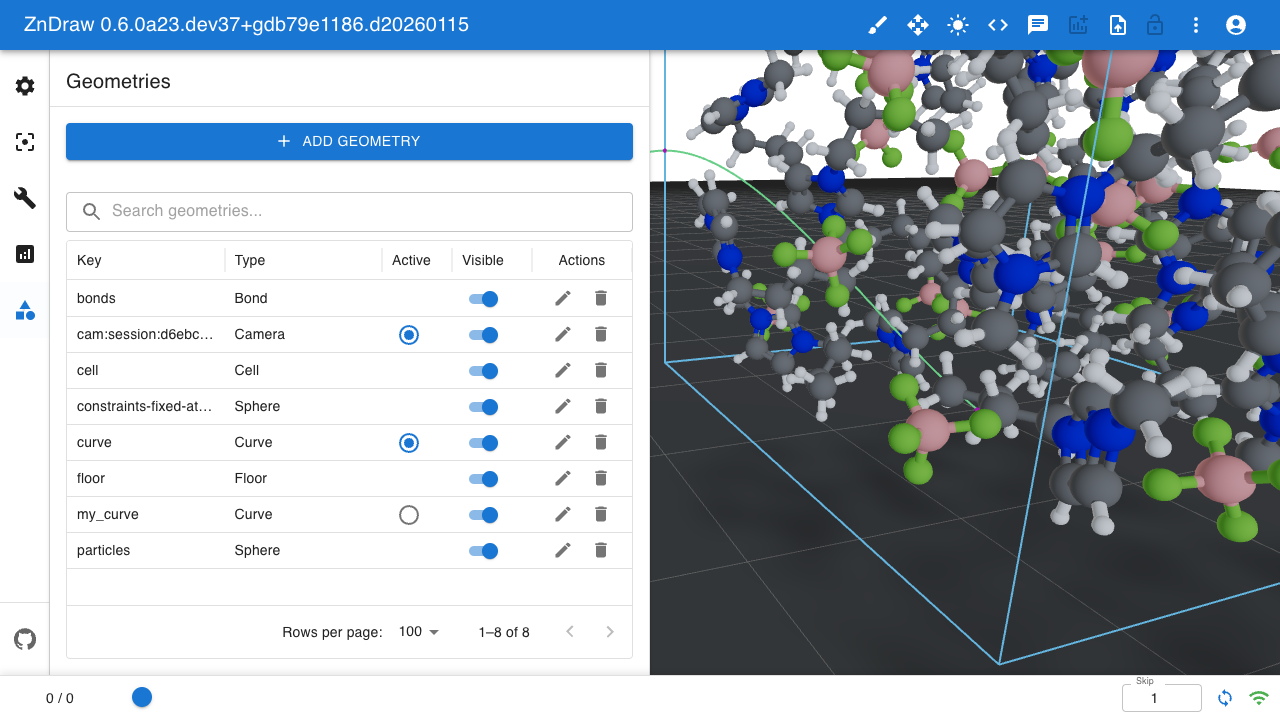The image size is (1280, 720).
Task: Toggle visibility of the camera geometry
Action: 484,334
